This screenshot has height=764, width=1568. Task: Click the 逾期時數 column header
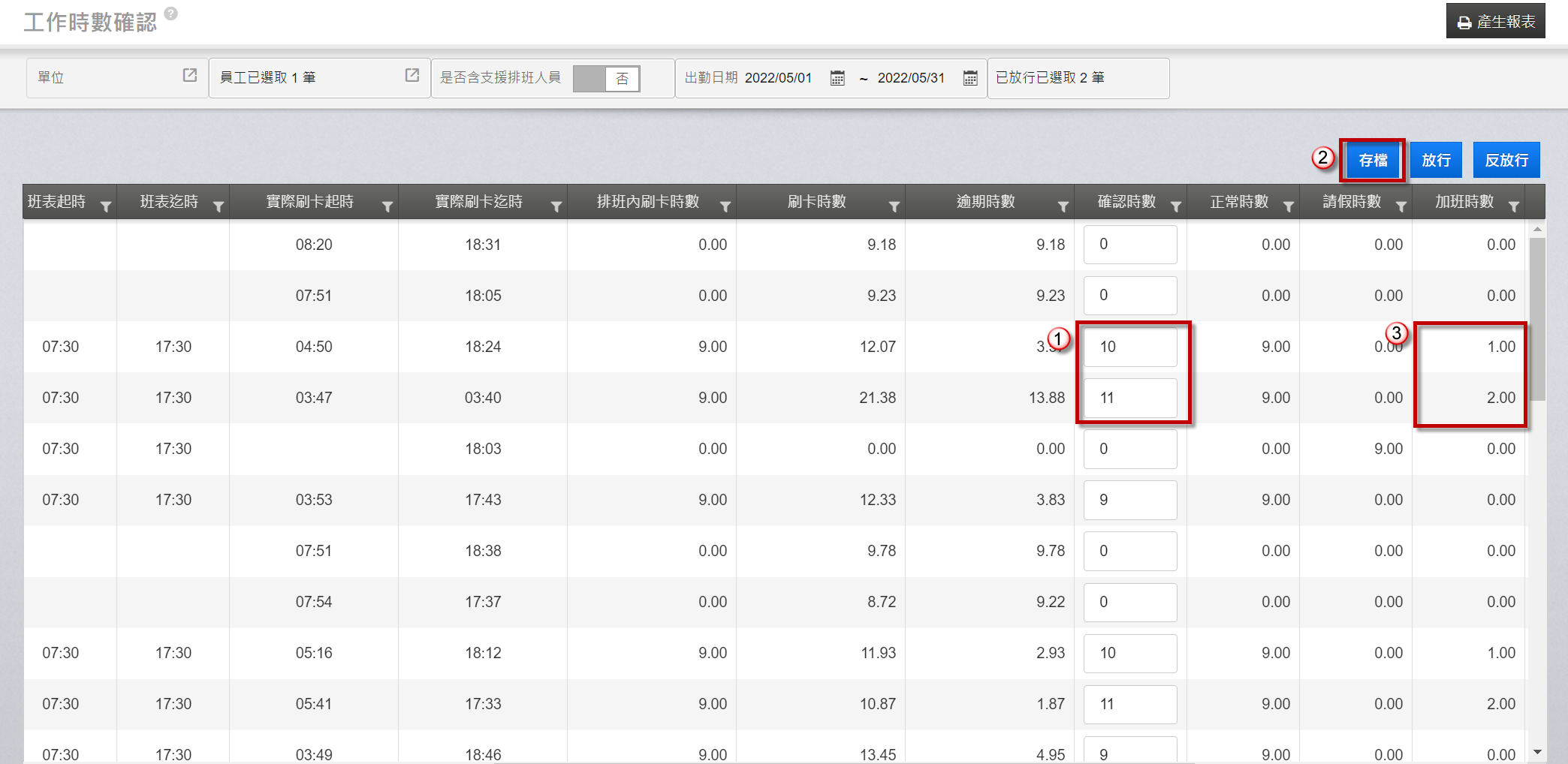click(985, 202)
